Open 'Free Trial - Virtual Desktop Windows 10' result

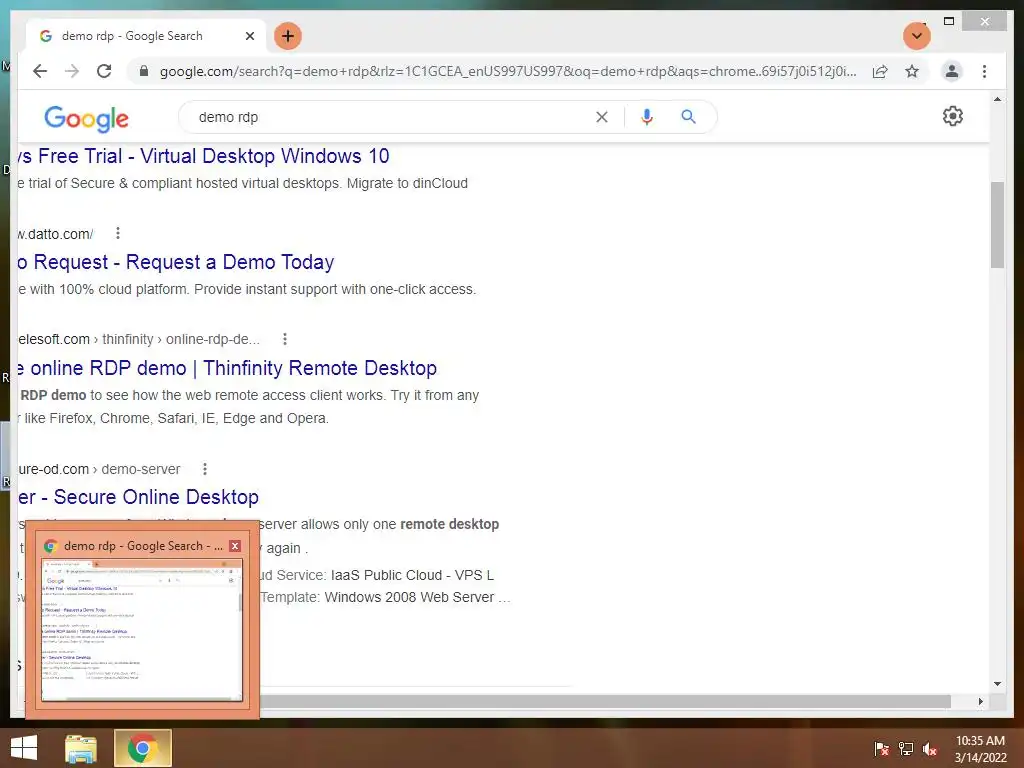[x=204, y=156]
